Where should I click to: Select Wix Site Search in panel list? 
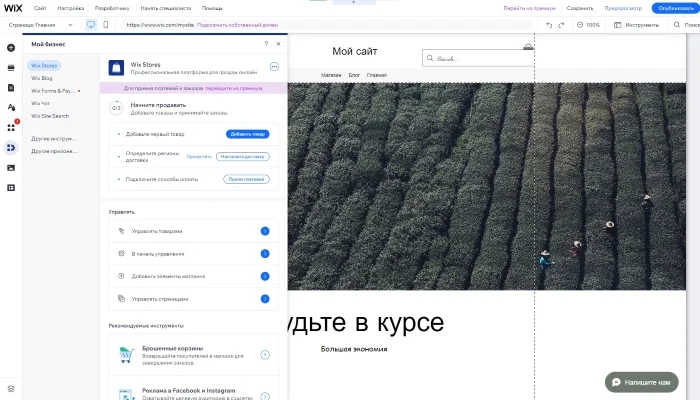(50, 116)
